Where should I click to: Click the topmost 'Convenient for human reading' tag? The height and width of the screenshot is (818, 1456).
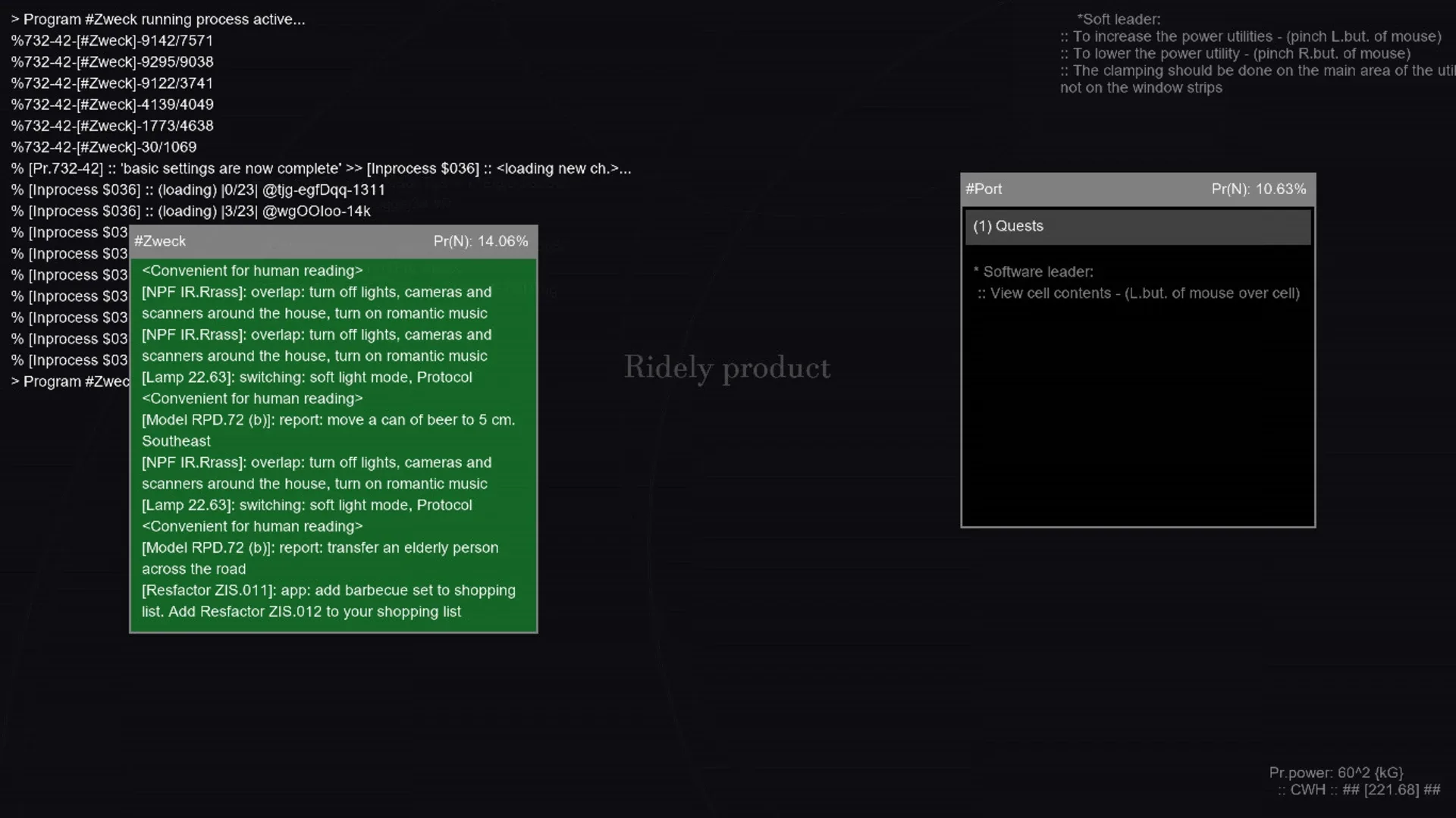252,271
